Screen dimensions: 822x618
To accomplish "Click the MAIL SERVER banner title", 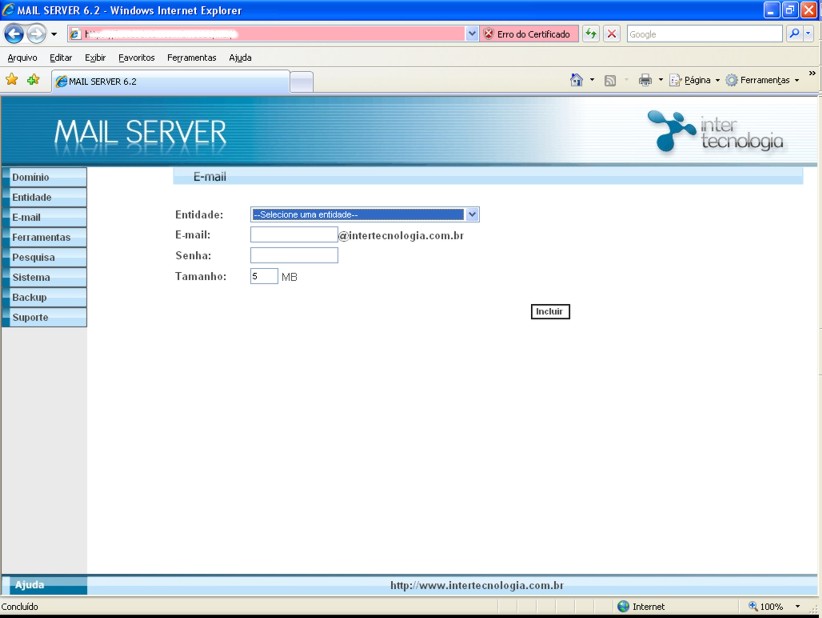I will (140, 132).
